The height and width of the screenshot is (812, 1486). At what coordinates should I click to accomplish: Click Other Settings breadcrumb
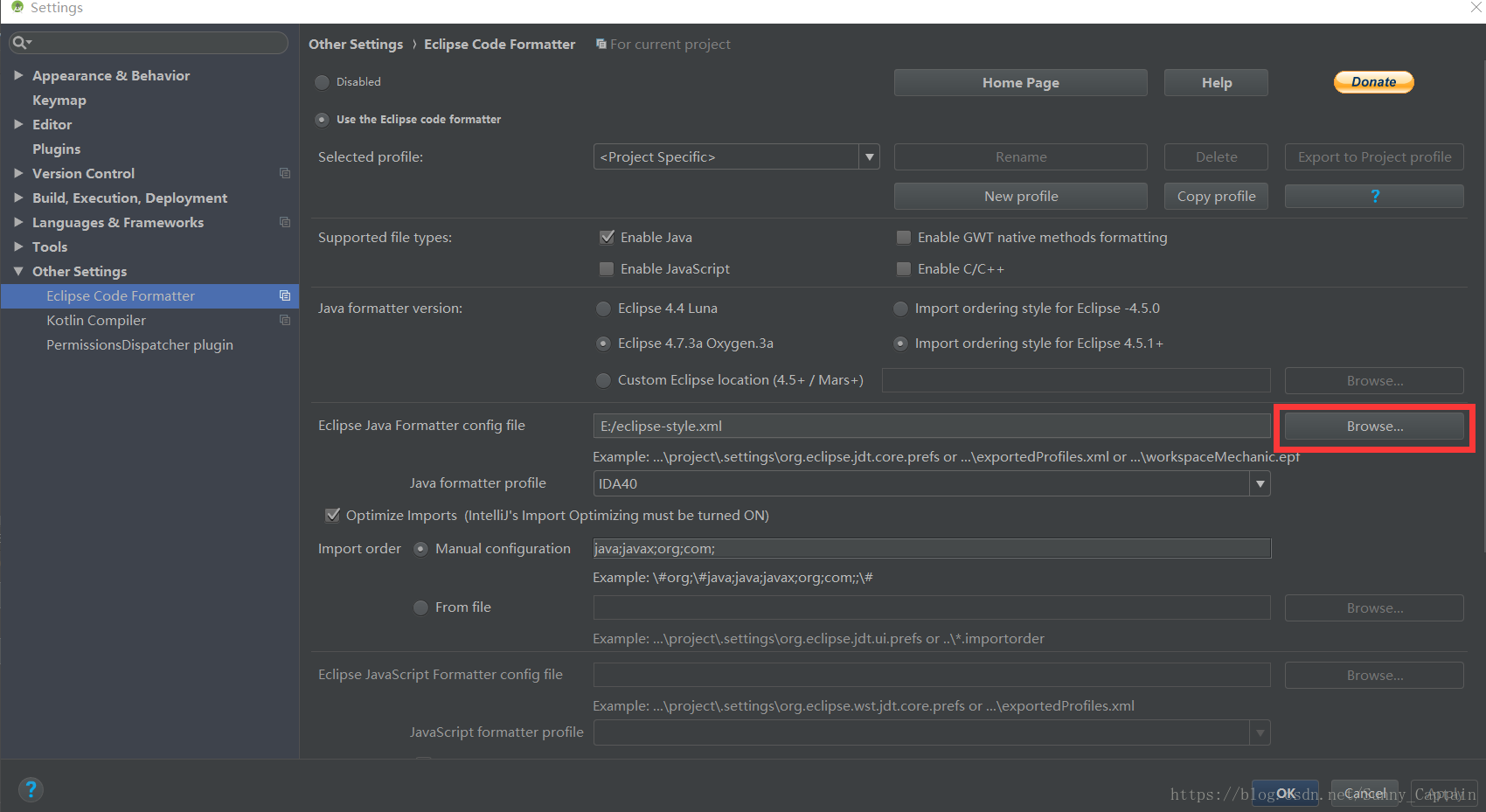pos(356,44)
